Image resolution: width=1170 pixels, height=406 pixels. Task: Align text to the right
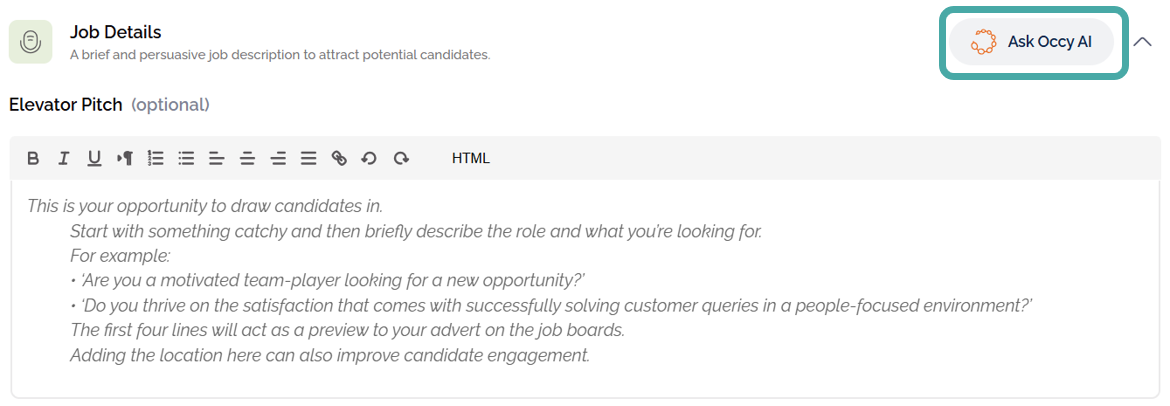pos(278,158)
